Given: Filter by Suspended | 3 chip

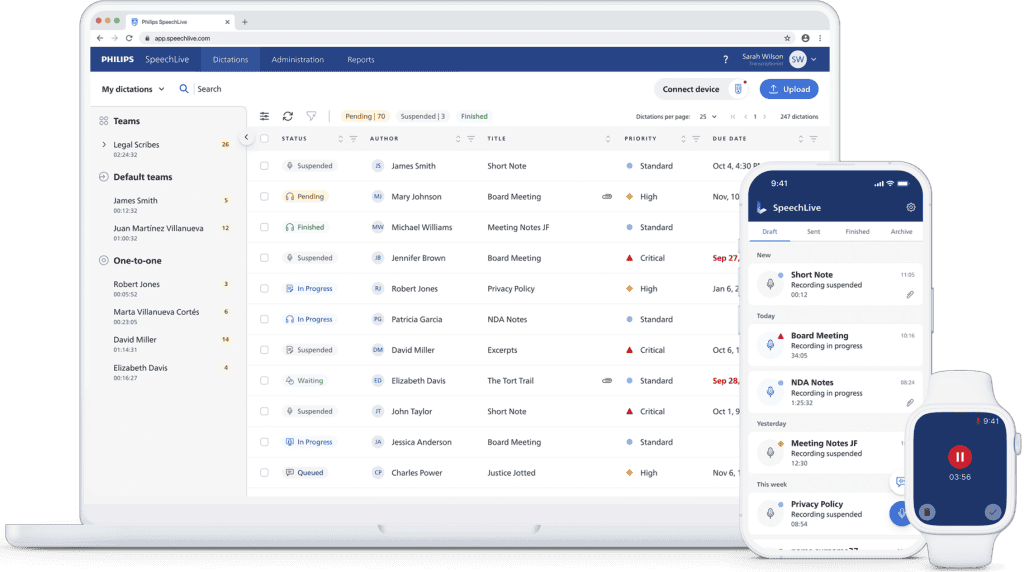Looking at the screenshot, I should [x=423, y=116].
